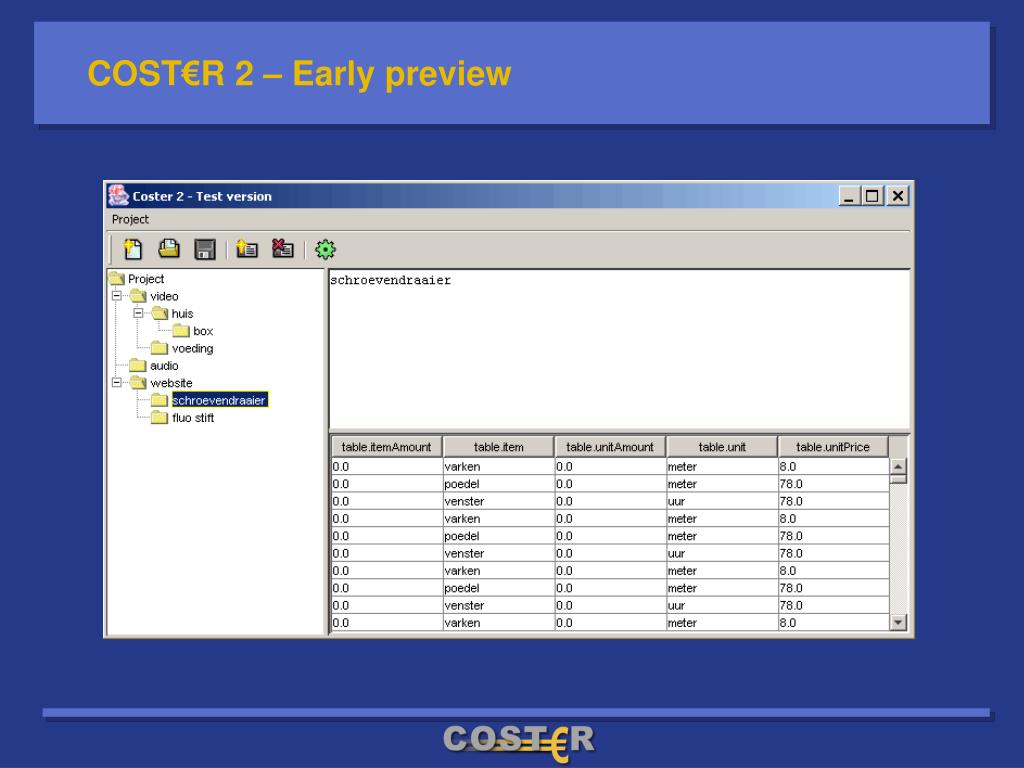Click the voeding folder icon
This screenshot has height=768, width=1024.
[159, 347]
